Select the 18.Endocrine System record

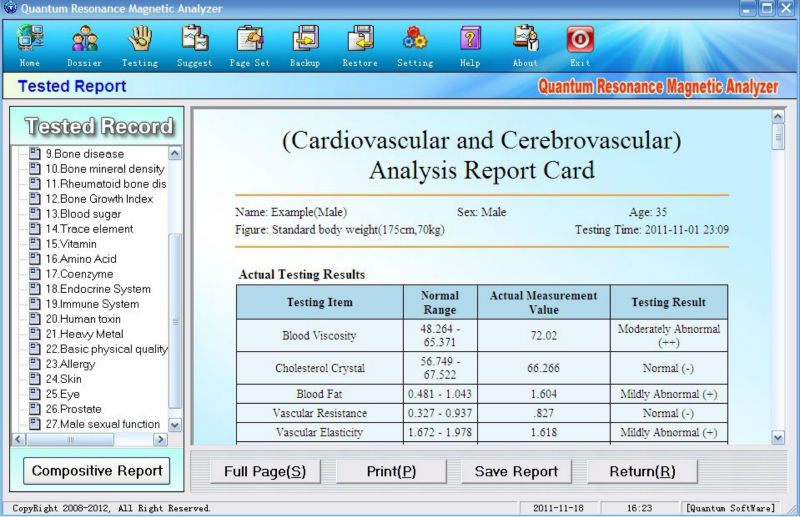(x=98, y=289)
